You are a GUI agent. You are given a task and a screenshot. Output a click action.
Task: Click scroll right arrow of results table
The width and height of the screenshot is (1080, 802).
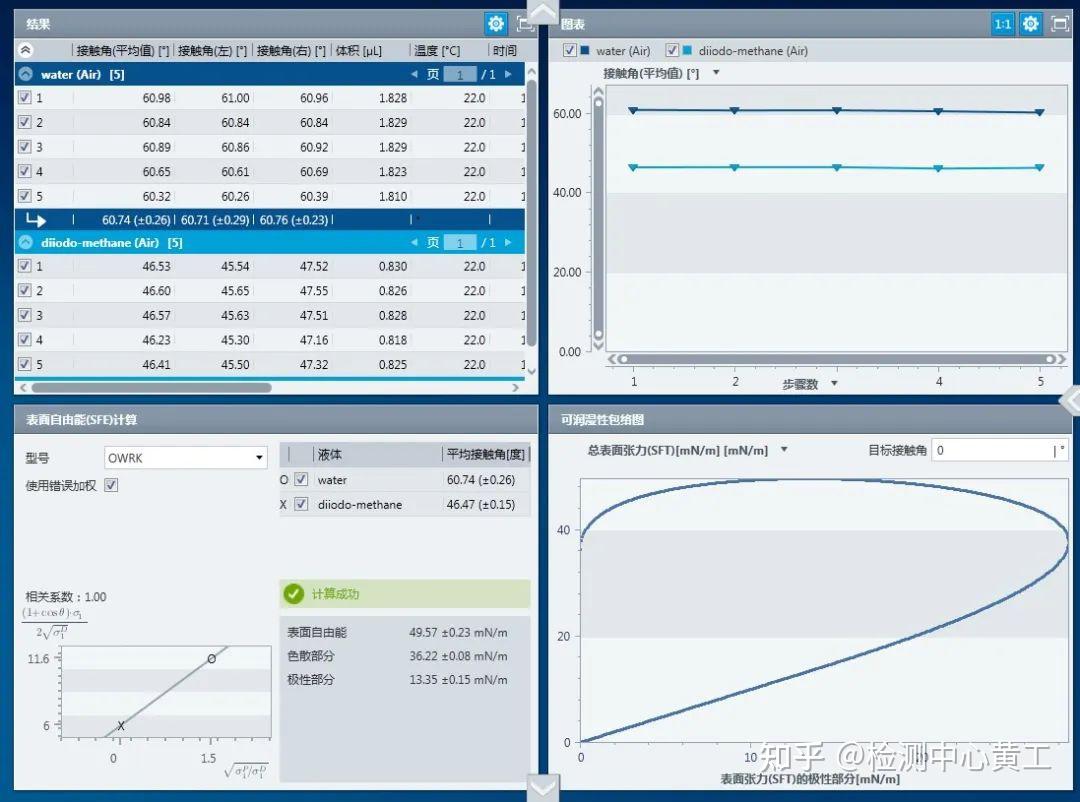click(515, 388)
